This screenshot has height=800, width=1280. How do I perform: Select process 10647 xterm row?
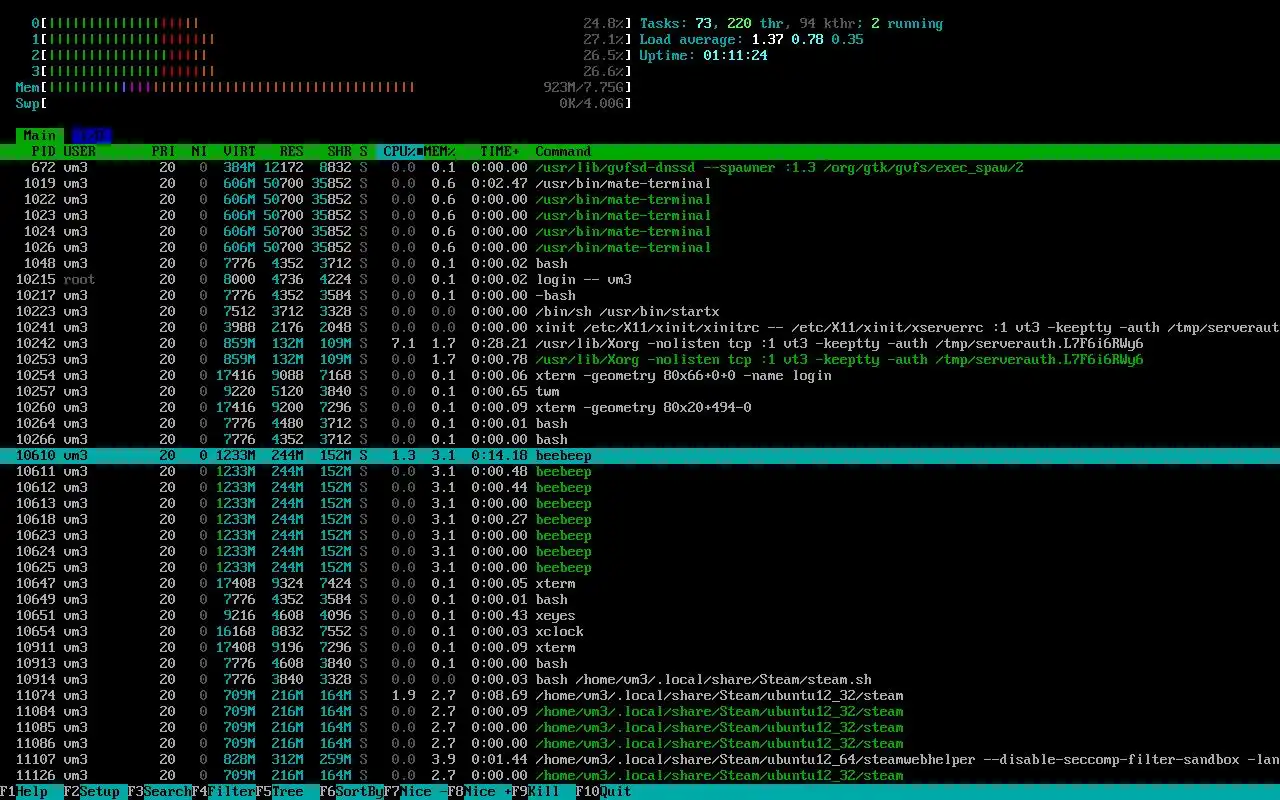tap(640, 583)
